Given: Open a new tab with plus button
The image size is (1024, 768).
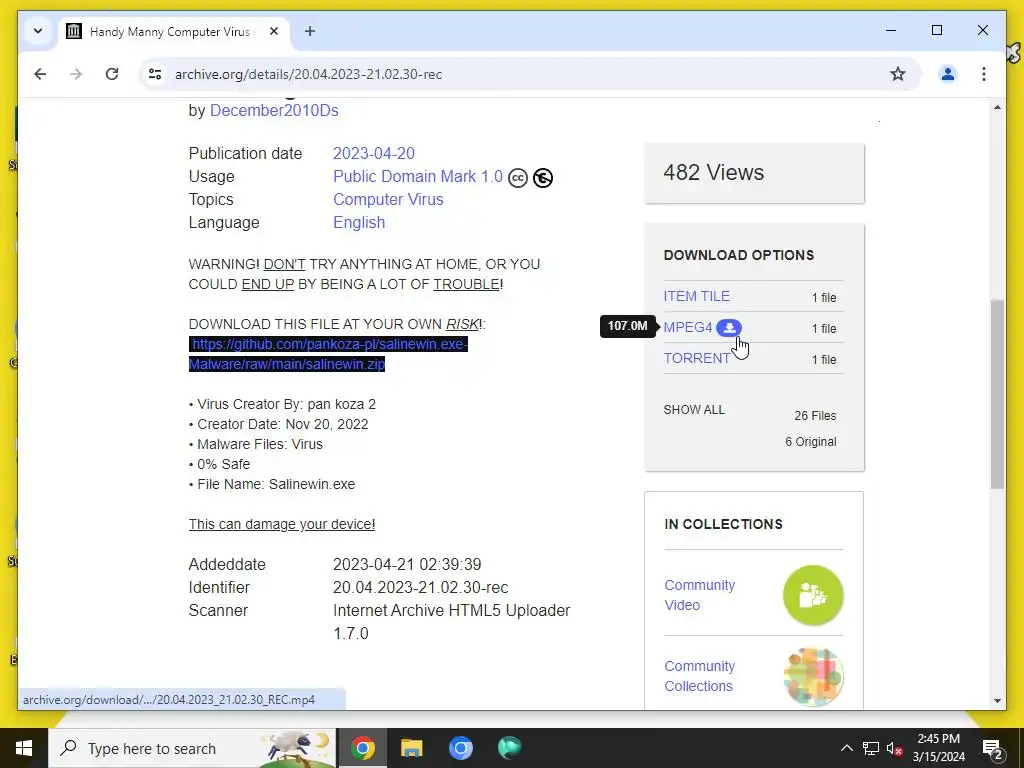Looking at the screenshot, I should [x=310, y=31].
